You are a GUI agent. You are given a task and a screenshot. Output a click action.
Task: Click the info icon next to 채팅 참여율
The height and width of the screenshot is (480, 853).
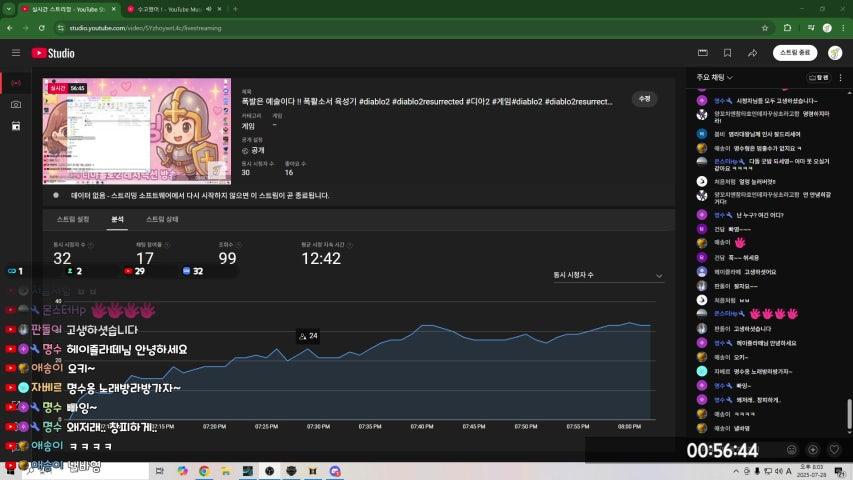(x=167, y=245)
